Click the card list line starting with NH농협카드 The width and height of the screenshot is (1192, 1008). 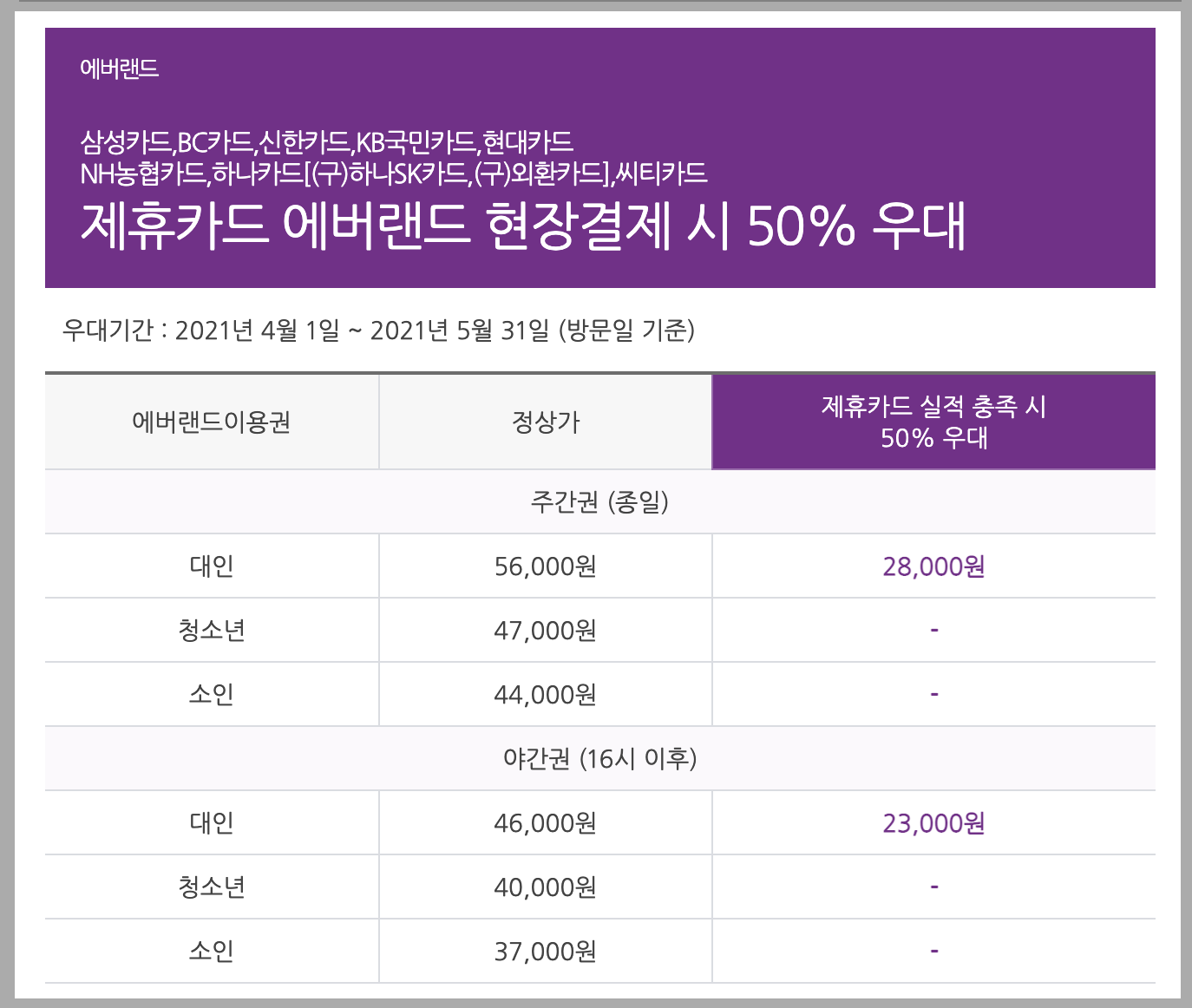click(393, 173)
